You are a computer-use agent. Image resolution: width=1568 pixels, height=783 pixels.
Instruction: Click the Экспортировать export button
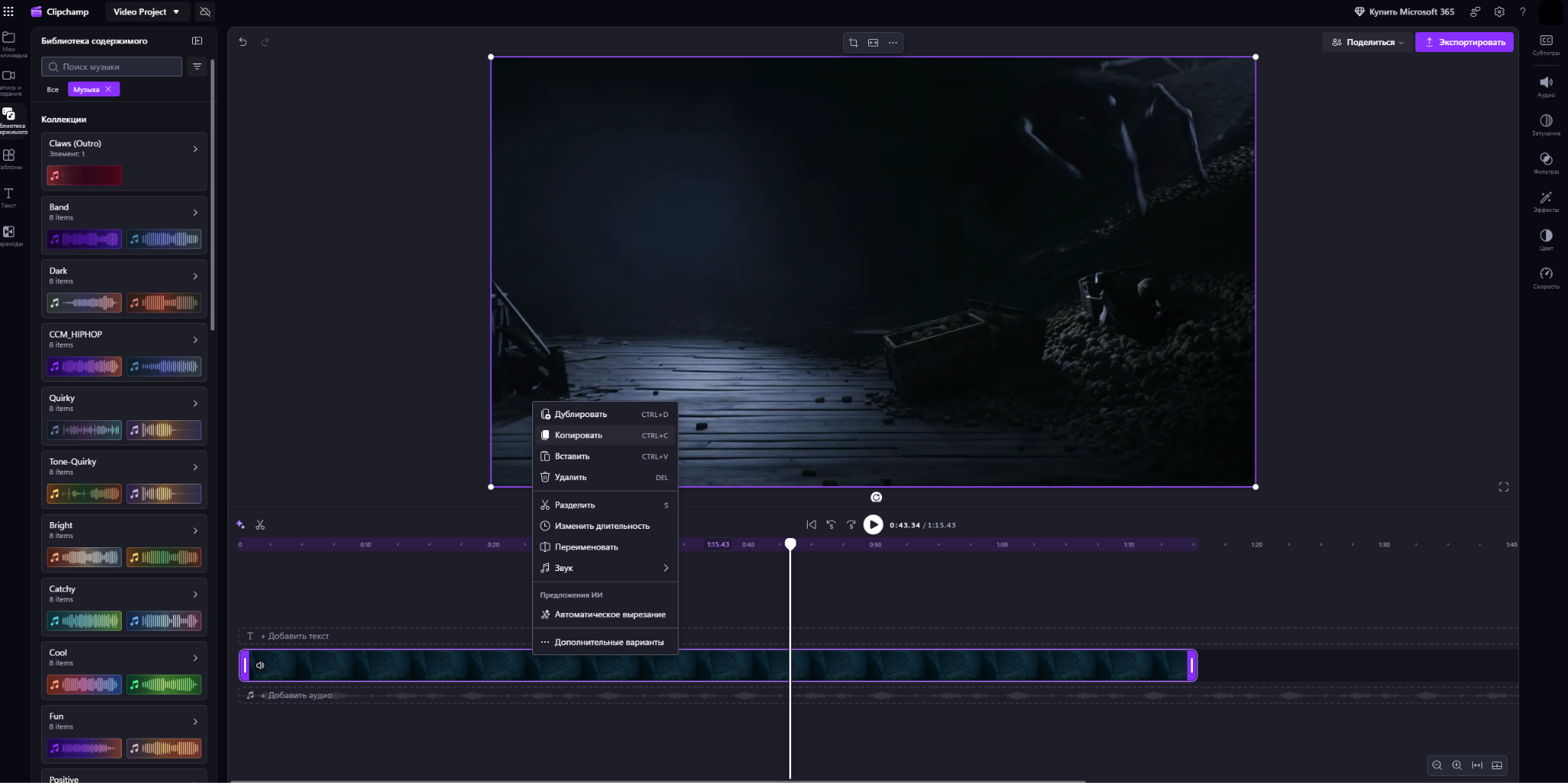[1464, 42]
